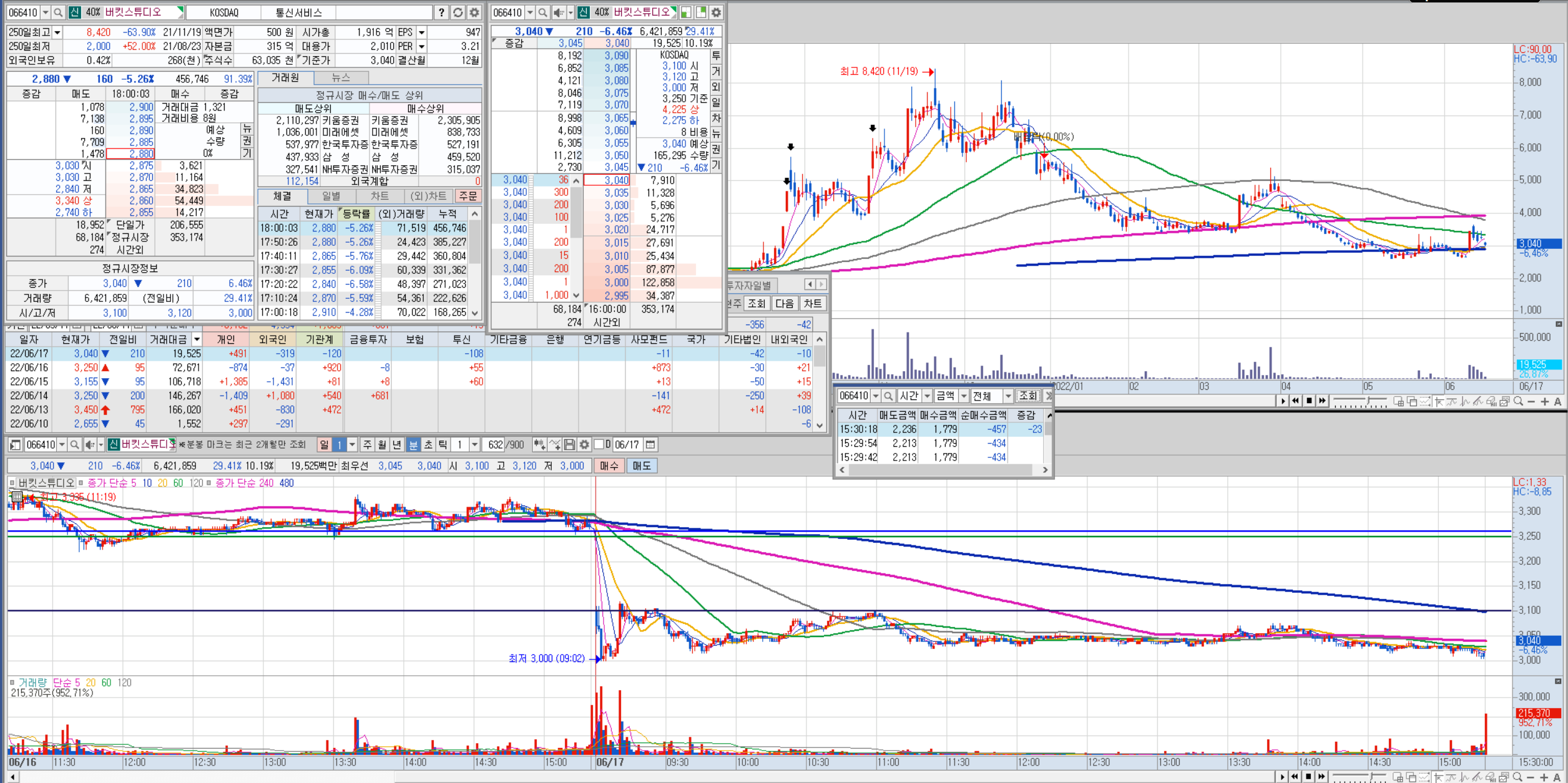Toggle the 'D' checkbox in bottom chart toolbar
The width and height of the screenshot is (1568, 783).
pyautogui.click(x=599, y=444)
